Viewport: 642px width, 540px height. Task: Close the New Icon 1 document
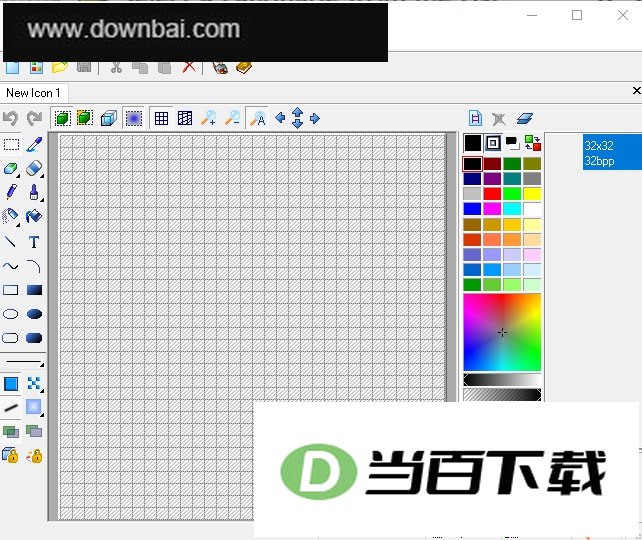pos(636,91)
